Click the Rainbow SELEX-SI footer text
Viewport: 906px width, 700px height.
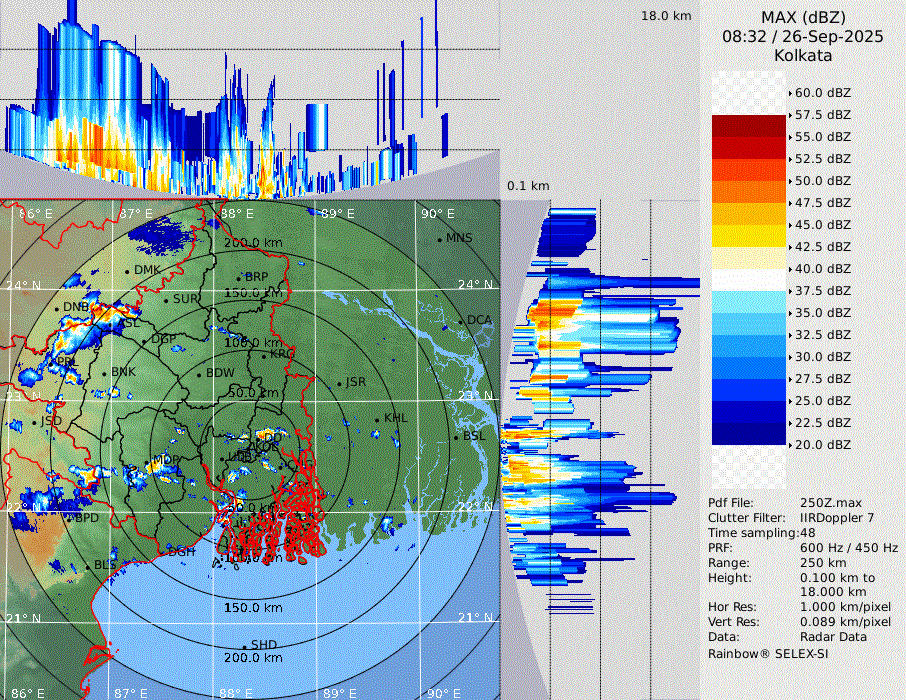click(768, 654)
